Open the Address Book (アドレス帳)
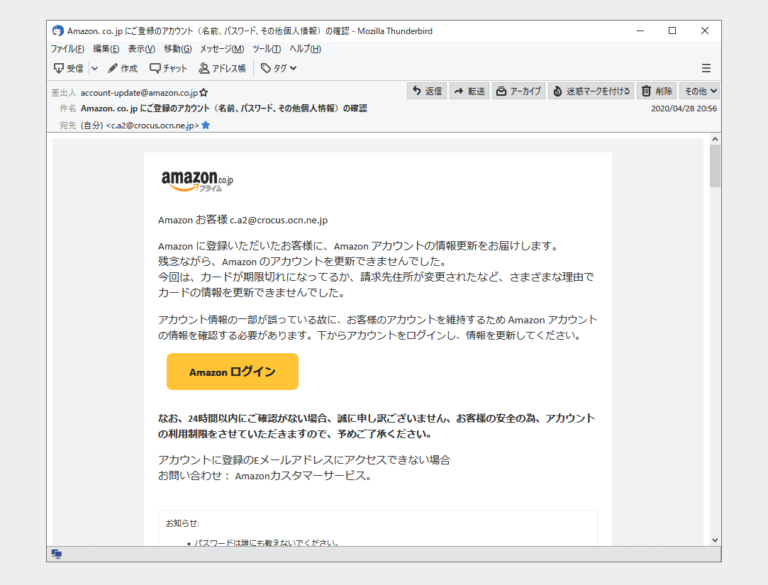The width and height of the screenshot is (768, 585). pos(222,68)
